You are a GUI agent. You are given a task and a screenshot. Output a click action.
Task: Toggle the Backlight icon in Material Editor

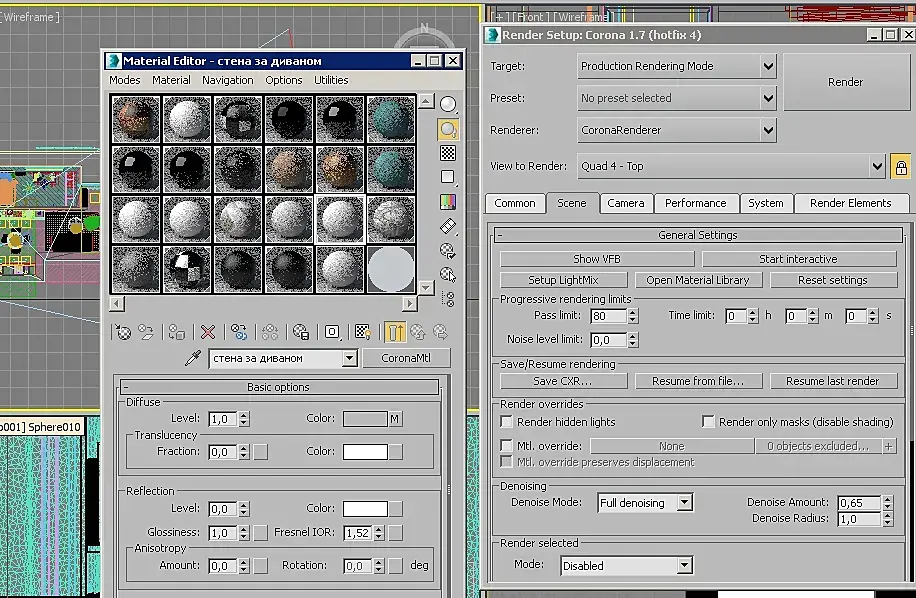coord(448,129)
